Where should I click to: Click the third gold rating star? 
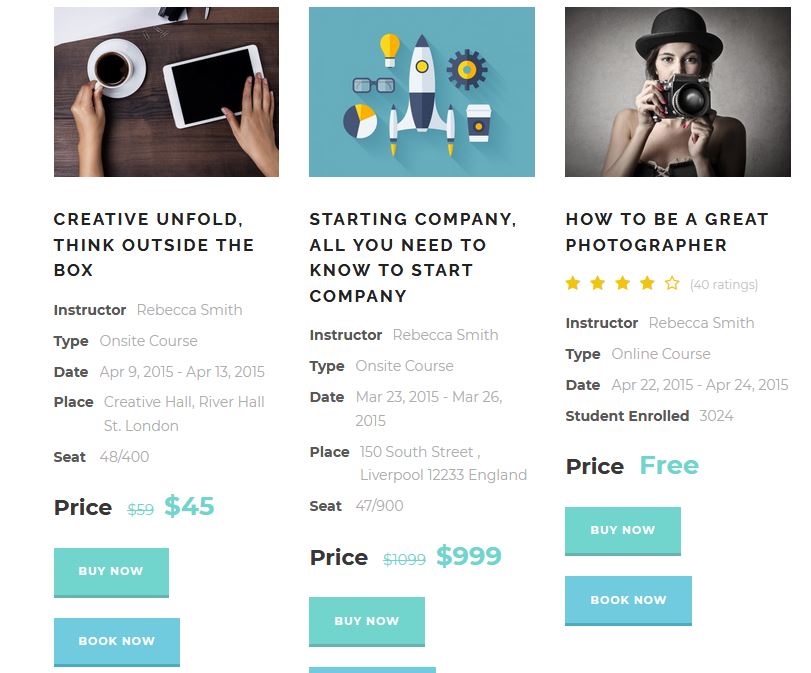point(622,283)
